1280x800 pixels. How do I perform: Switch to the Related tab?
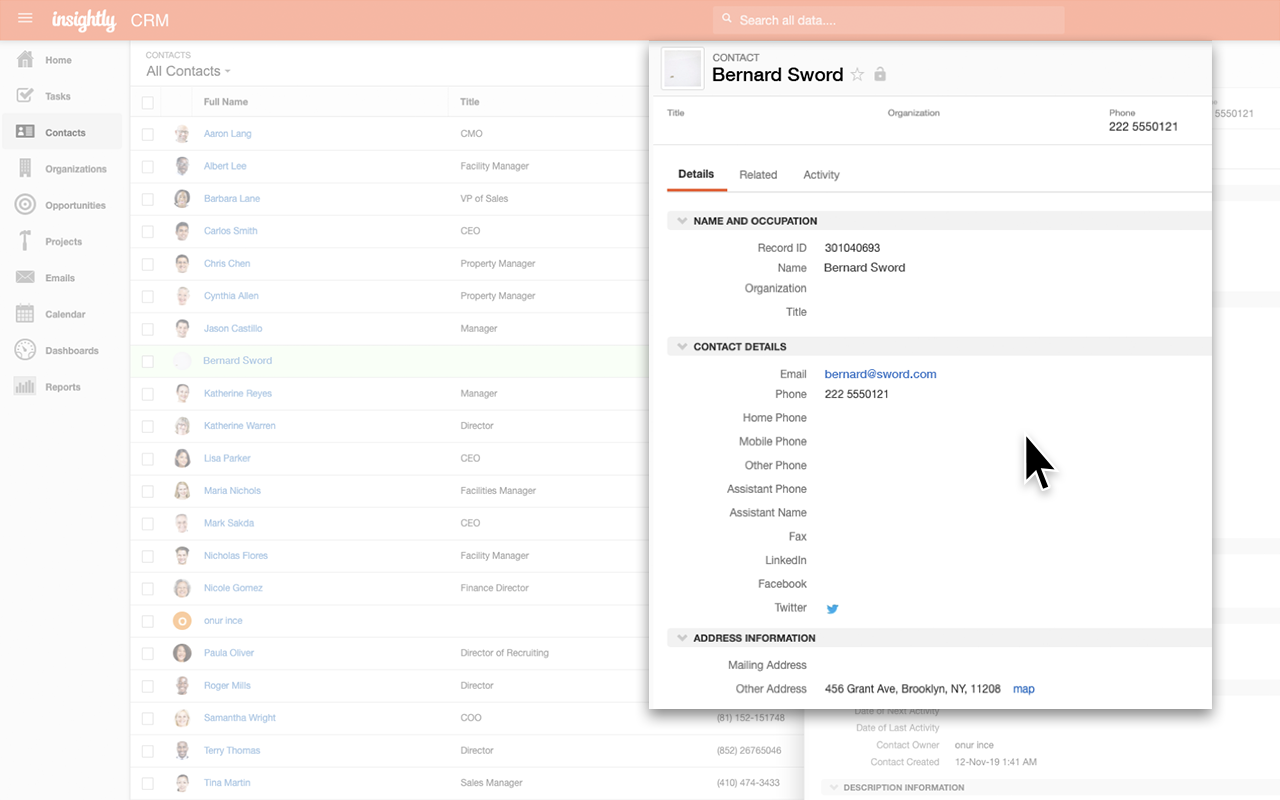point(758,174)
